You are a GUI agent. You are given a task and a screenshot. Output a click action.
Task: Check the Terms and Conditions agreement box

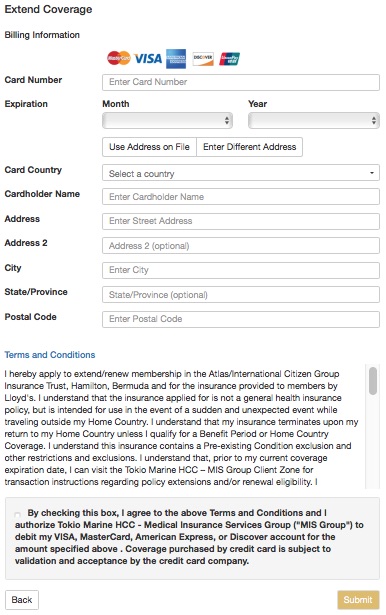click(18, 514)
